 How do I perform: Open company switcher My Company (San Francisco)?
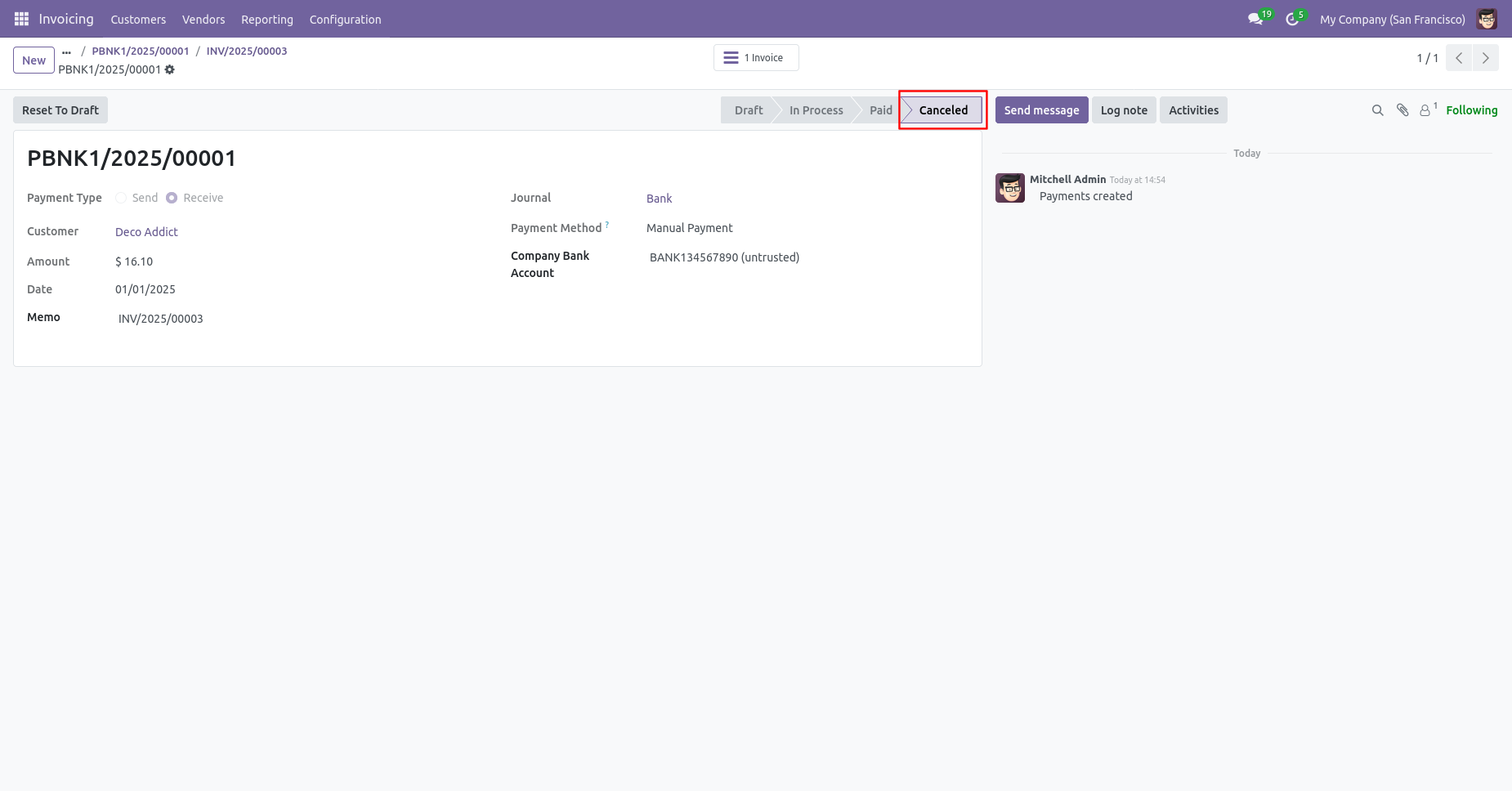point(1393,20)
